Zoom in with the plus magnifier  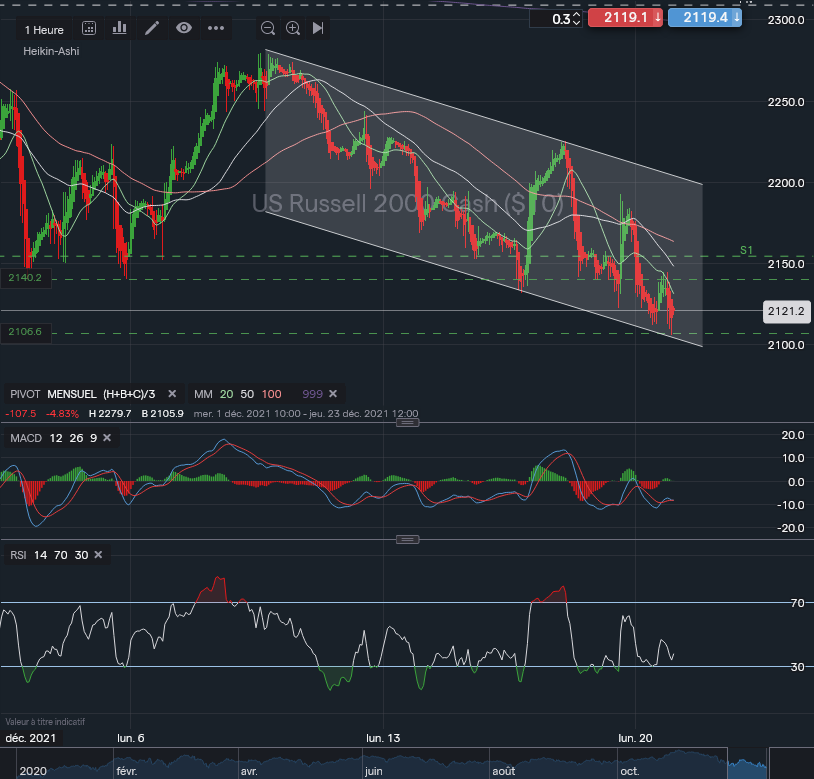(x=293, y=28)
